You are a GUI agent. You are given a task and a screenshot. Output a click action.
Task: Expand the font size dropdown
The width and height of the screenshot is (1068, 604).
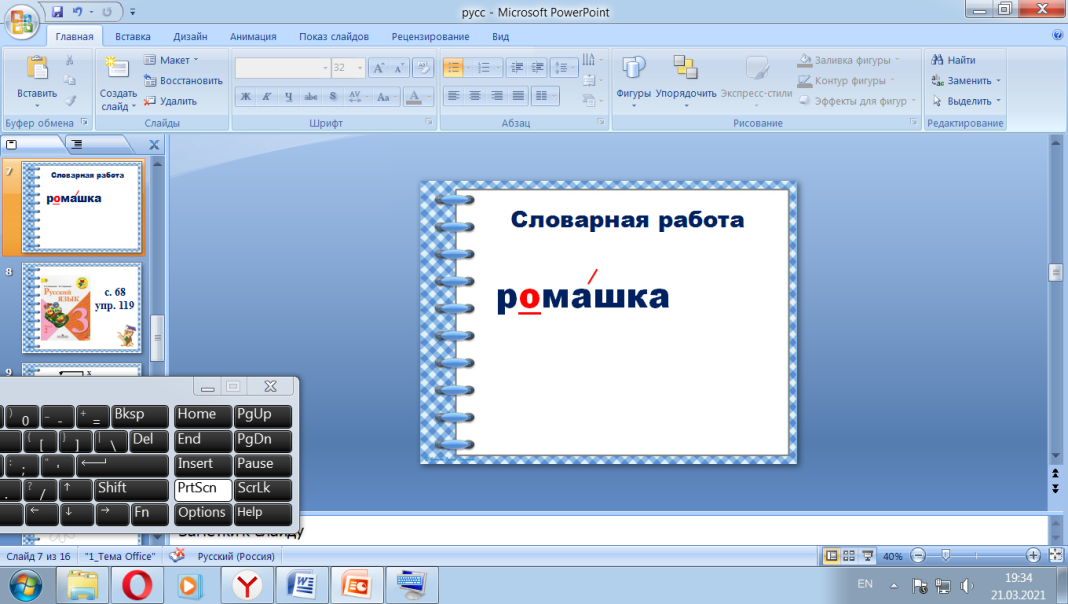tap(361, 68)
